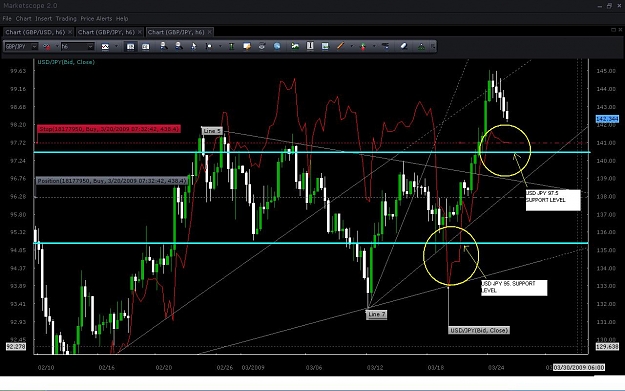
Task: Click the blue globe icon
Action: coord(277,46)
